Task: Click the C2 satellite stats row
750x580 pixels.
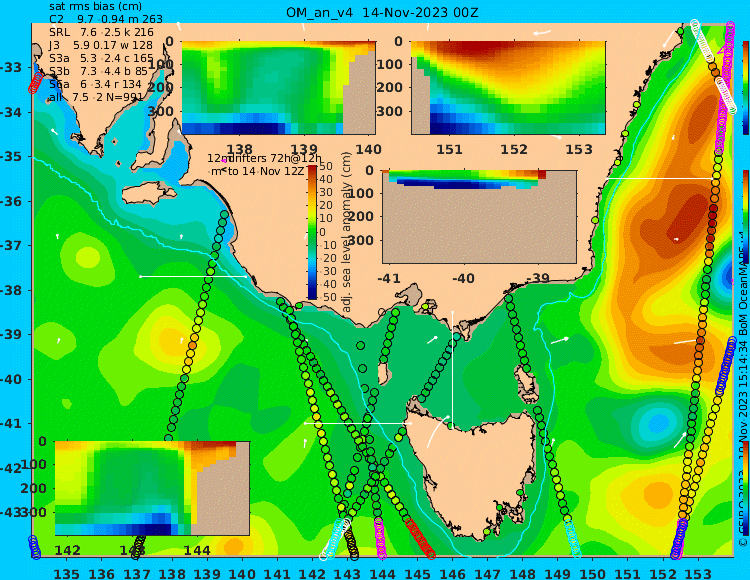Action: (x=106, y=19)
